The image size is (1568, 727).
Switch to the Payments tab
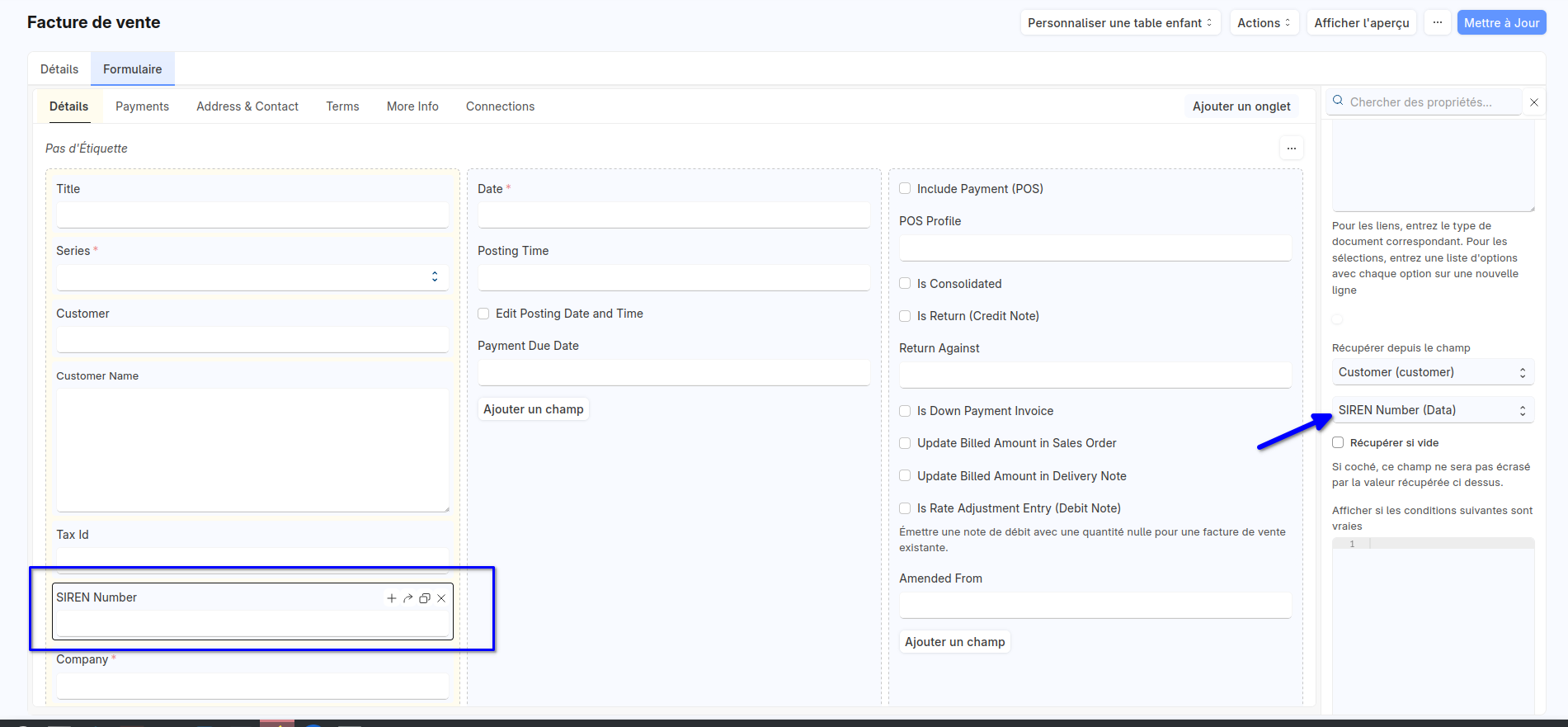coord(142,106)
